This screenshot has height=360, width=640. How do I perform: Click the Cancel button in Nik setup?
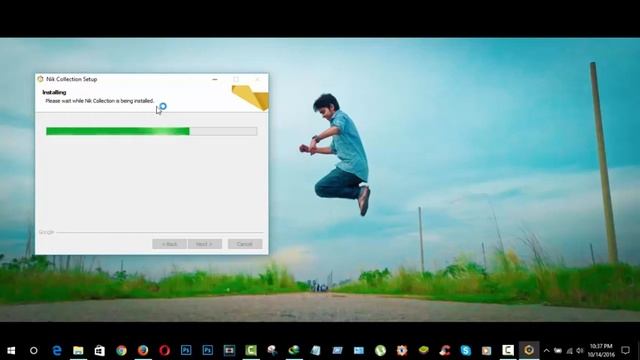pyautogui.click(x=245, y=244)
